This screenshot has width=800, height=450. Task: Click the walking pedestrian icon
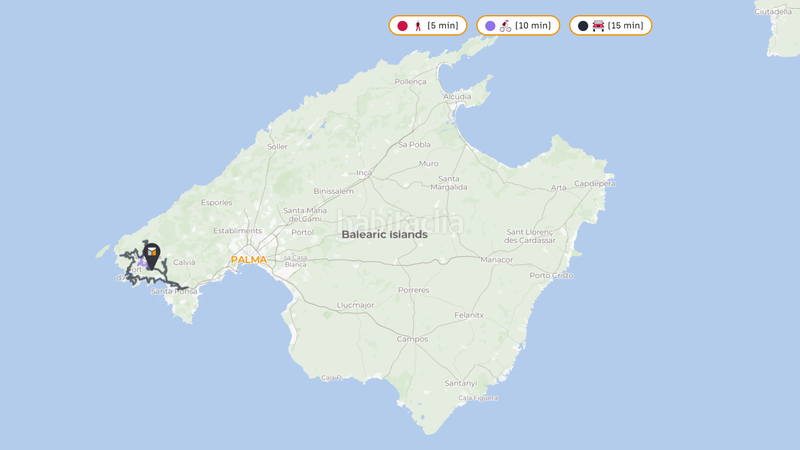tap(418, 26)
